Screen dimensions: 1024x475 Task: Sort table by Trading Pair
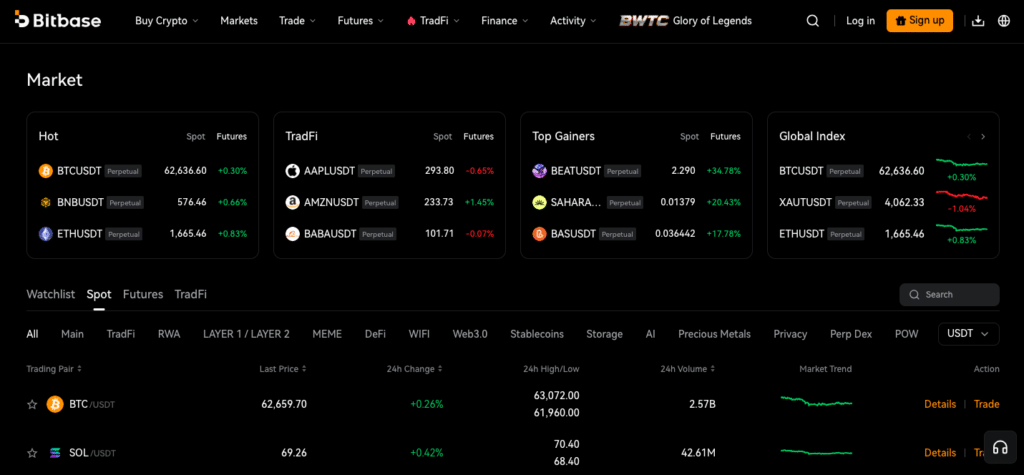coord(54,369)
